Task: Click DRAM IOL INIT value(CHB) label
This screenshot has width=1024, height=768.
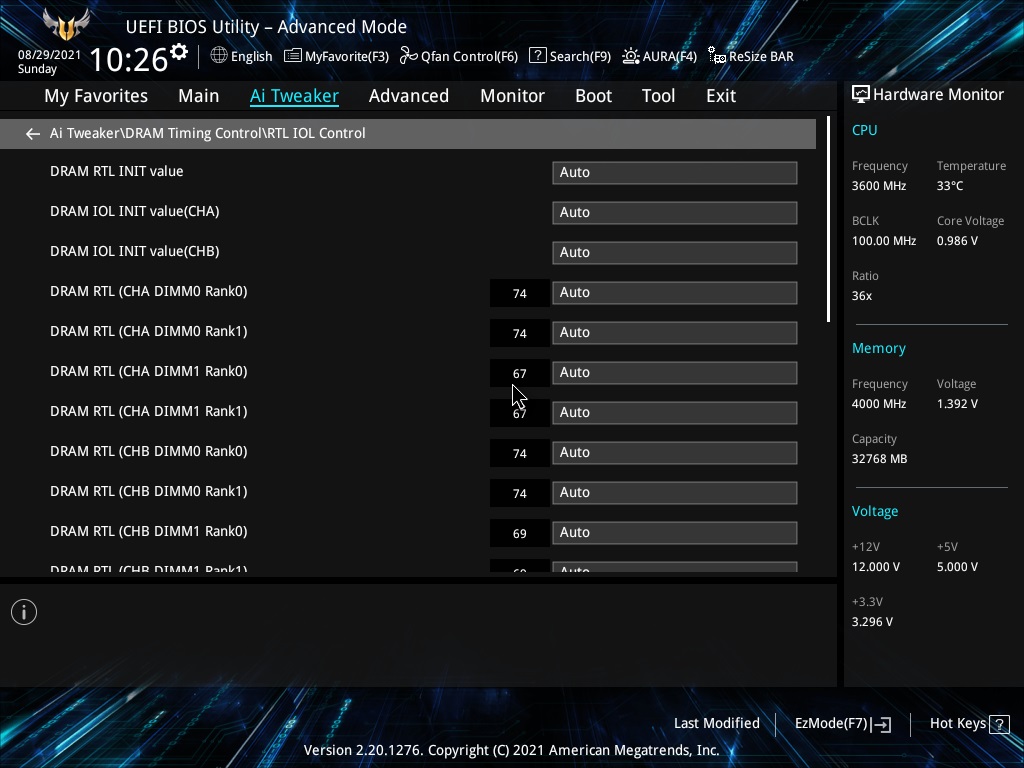Action: (135, 251)
